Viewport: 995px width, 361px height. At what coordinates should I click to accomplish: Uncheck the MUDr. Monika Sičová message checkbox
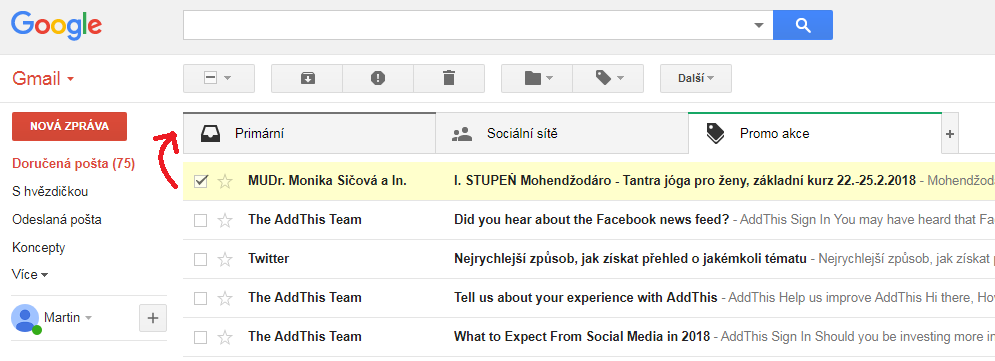click(x=201, y=181)
